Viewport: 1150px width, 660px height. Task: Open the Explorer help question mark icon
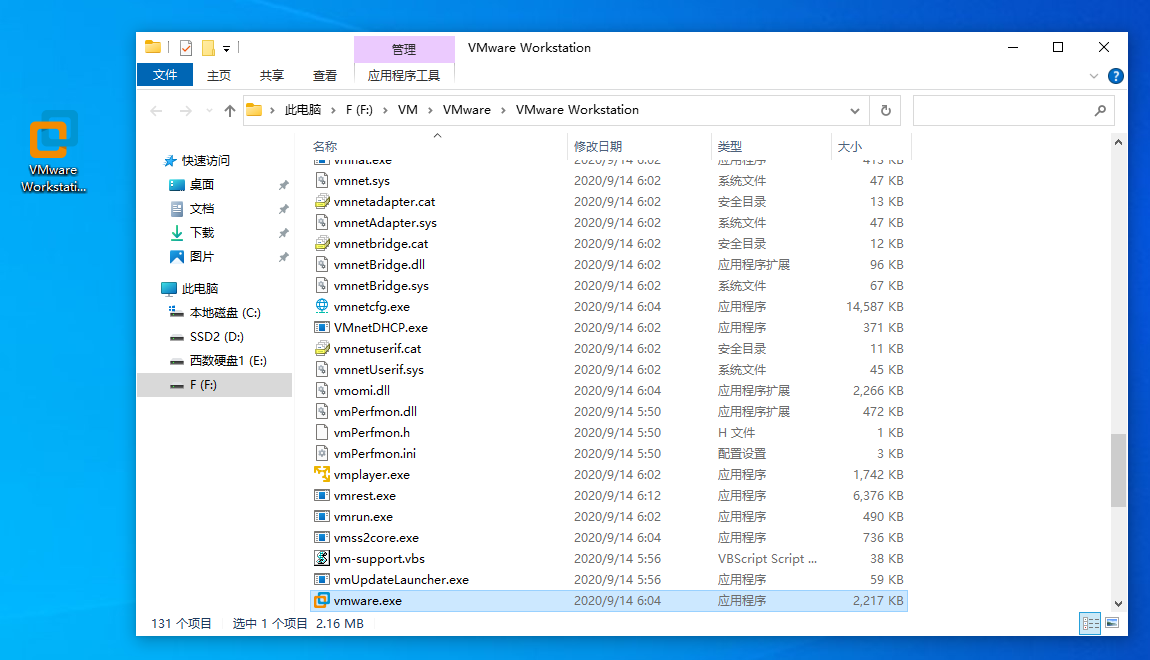click(1116, 76)
